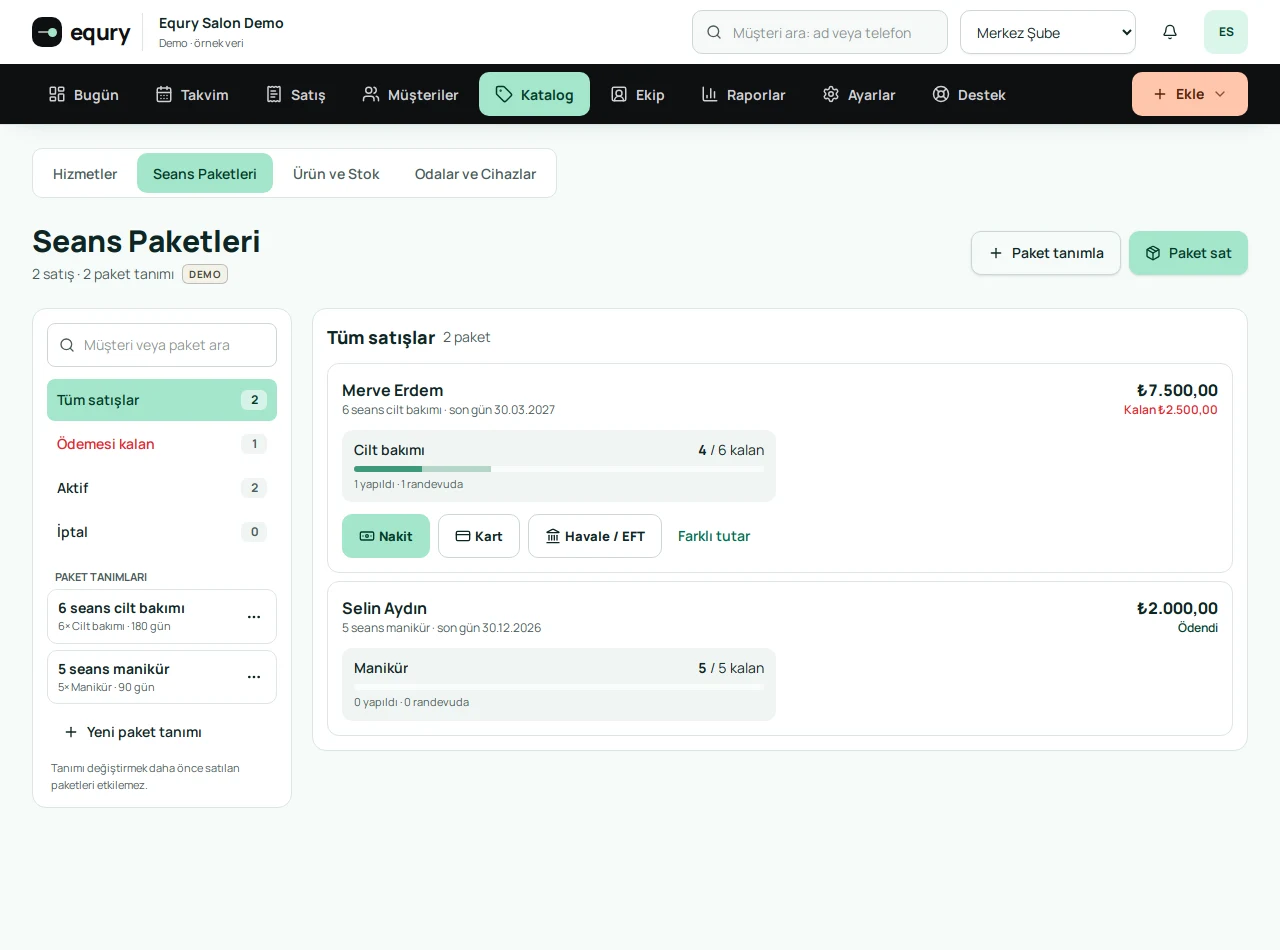Open Ayarlar settings

pyautogui.click(x=859, y=94)
